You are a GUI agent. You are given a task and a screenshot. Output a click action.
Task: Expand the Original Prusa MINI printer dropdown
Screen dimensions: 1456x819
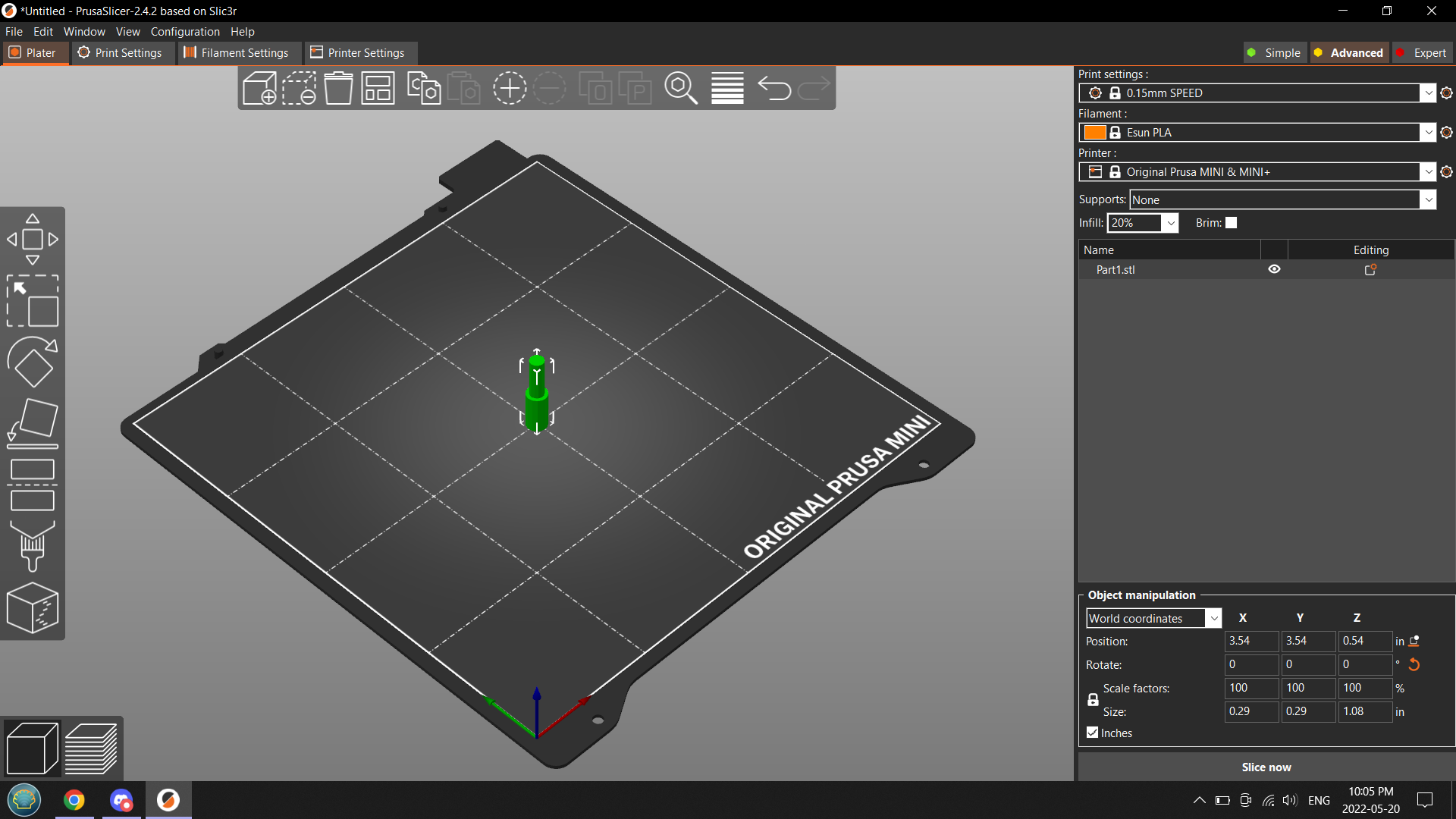point(1429,172)
